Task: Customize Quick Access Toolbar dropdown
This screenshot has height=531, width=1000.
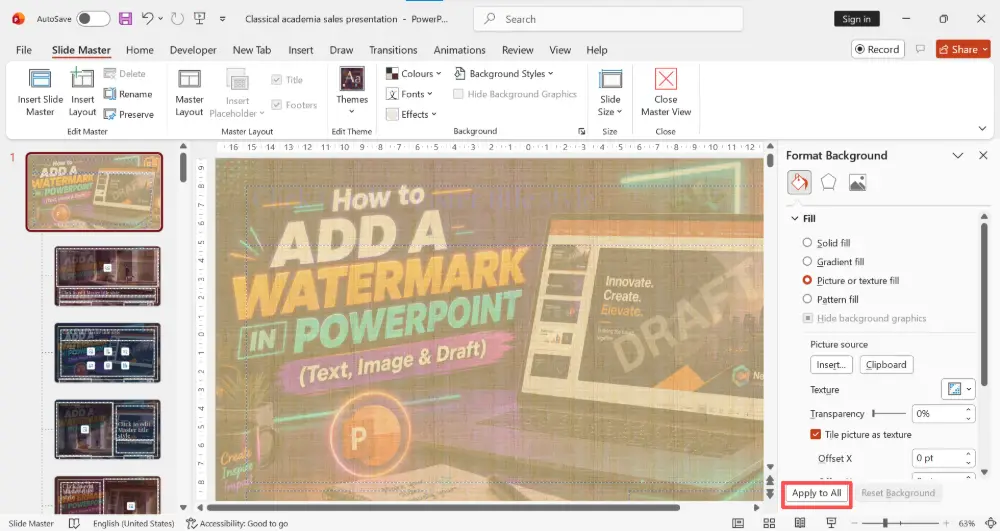Action: tap(223, 19)
